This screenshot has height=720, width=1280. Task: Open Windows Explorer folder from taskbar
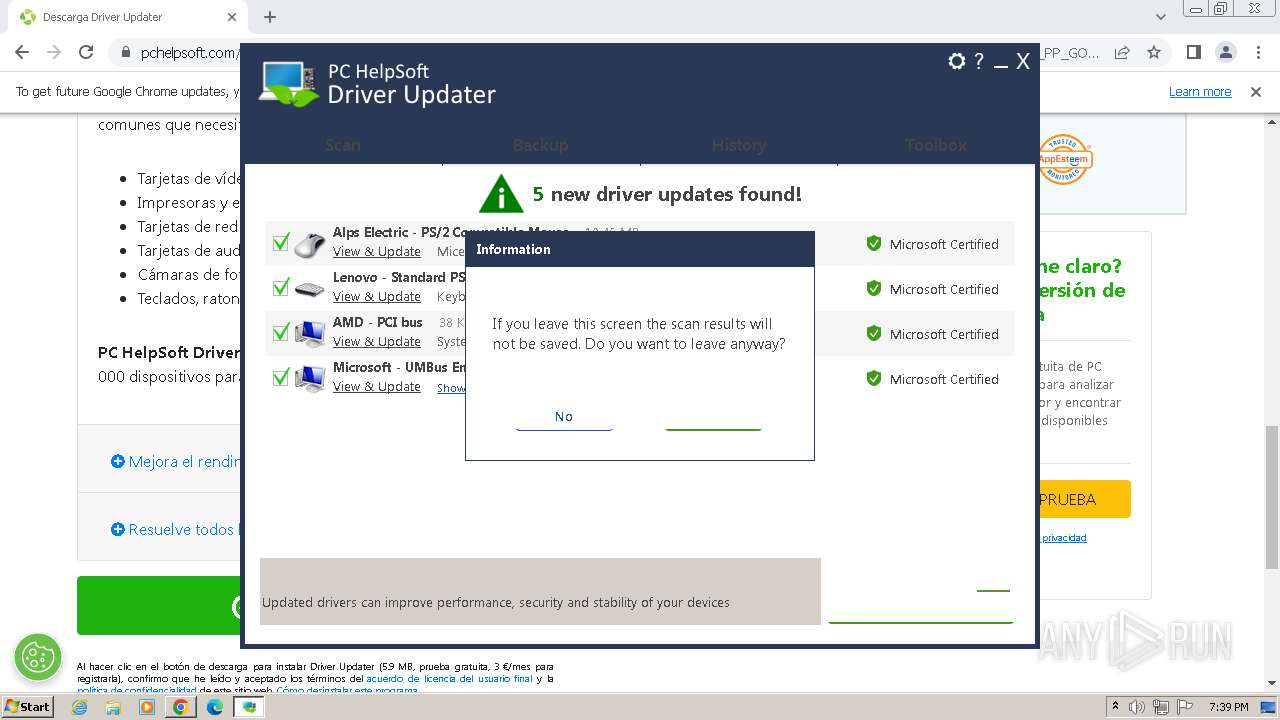point(113,707)
